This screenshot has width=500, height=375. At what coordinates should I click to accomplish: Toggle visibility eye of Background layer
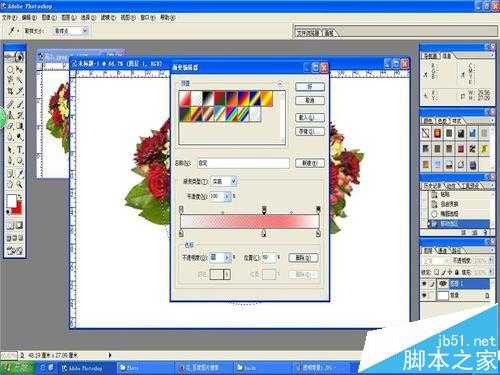(x=424, y=295)
